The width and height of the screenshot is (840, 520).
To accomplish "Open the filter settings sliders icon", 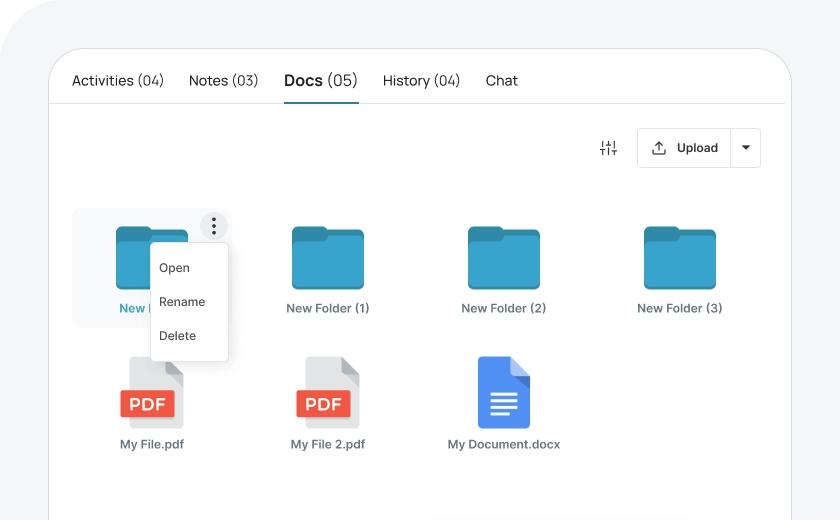I will [x=608, y=148].
